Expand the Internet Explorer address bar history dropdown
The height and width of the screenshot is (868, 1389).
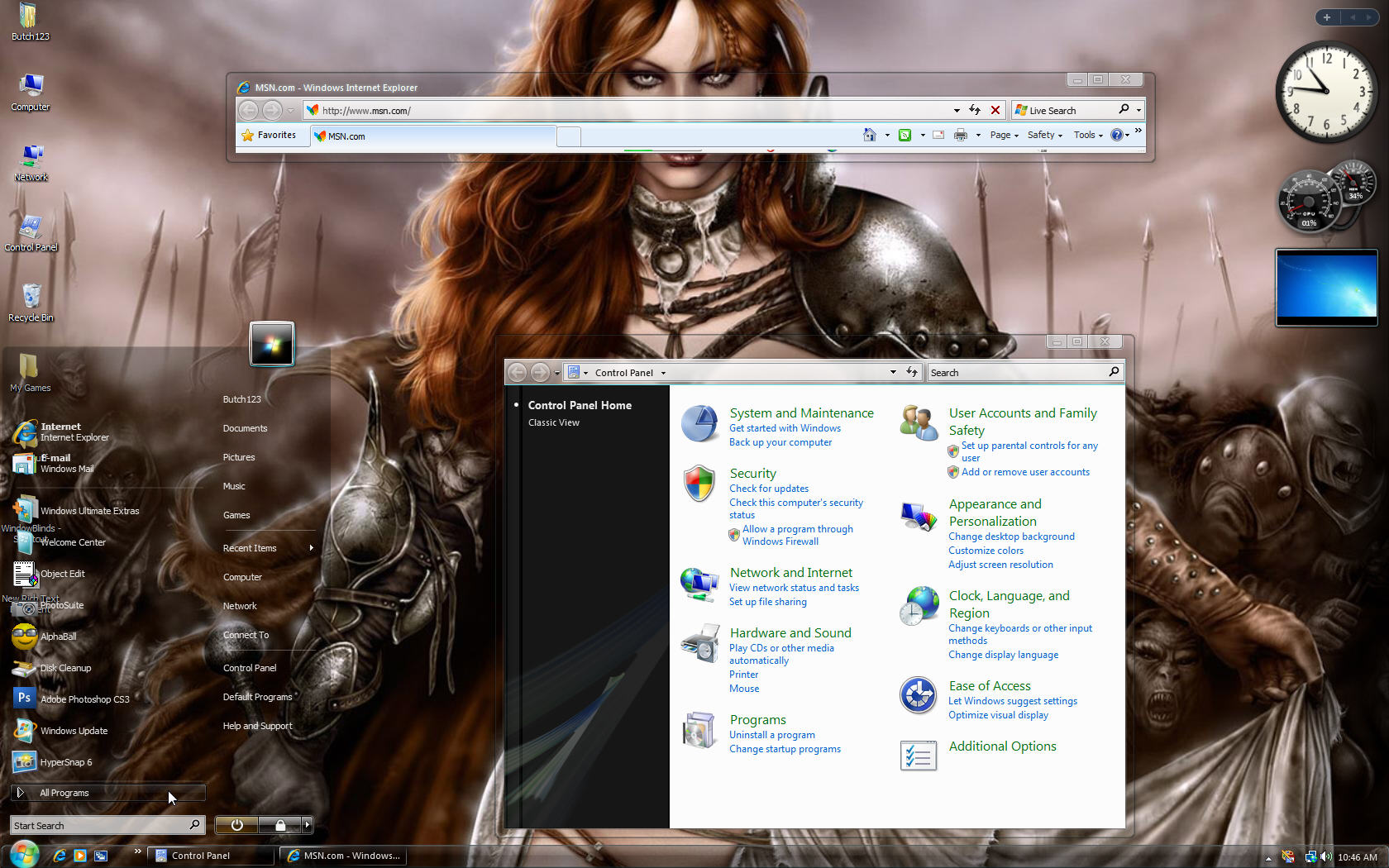tap(957, 110)
